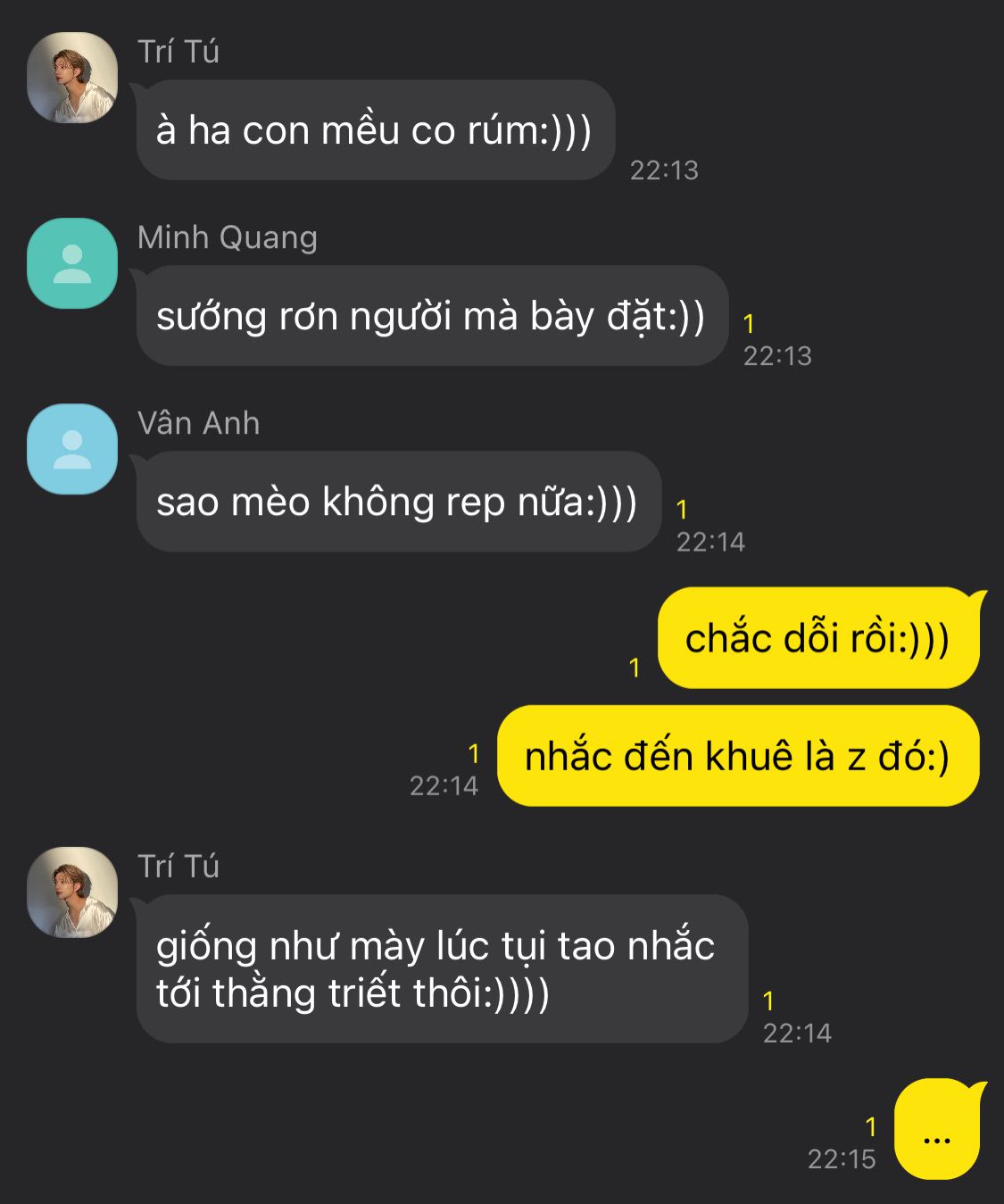Screen dimensions: 1004x1204
Task: Click the 'Trí Tú' name above the last gray bubble
Action: (x=178, y=866)
